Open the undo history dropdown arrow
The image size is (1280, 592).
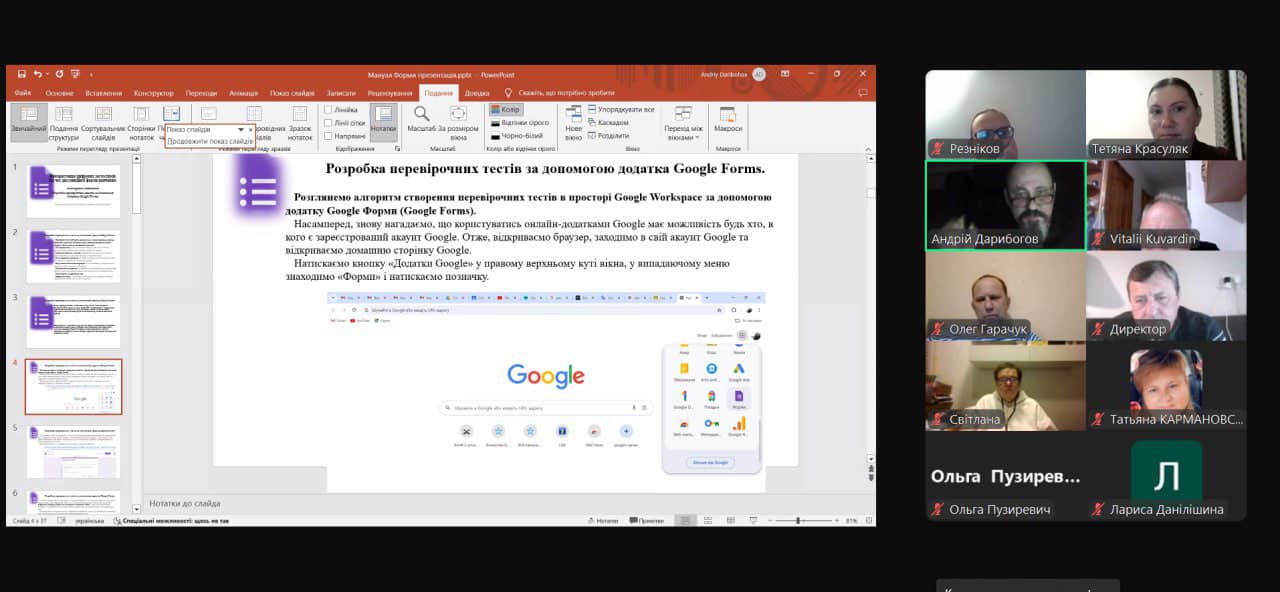click(x=48, y=74)
